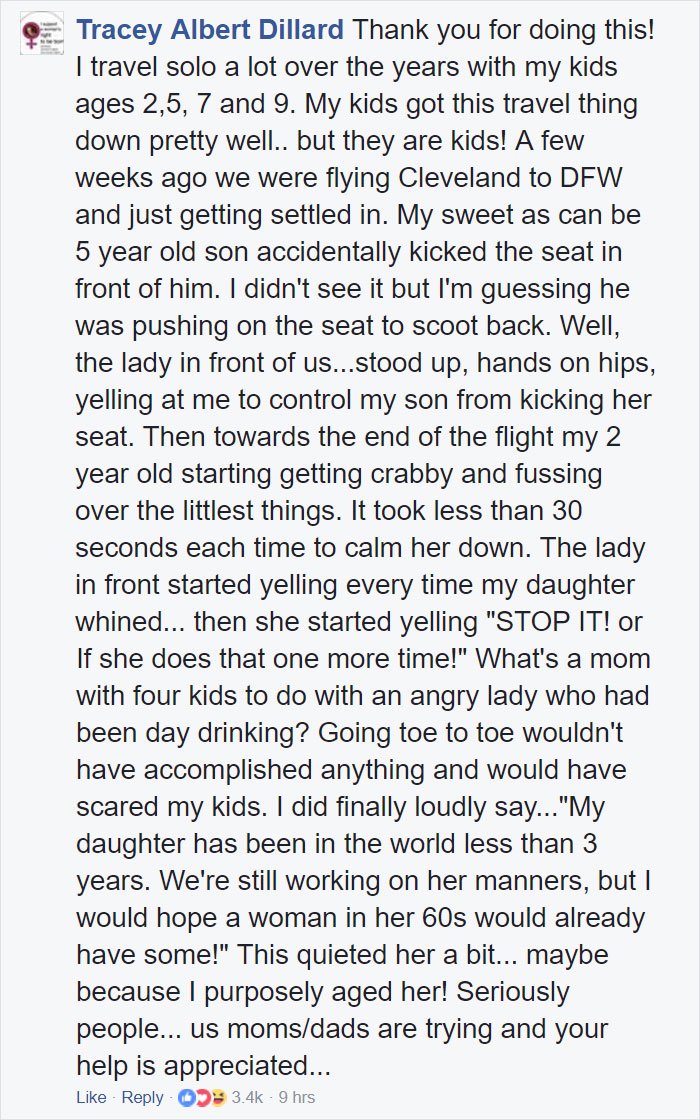Click the Reply link below the comment
Image resolution: width=700 pixels, height=1120 pixels.
click(x=142, y=1097)
